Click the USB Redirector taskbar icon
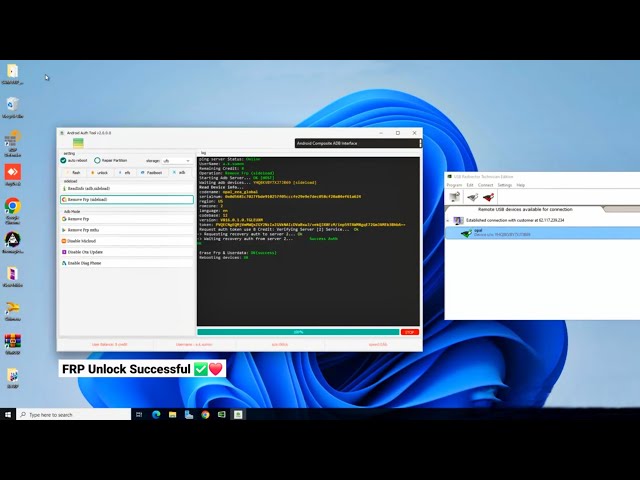The height and width of the screenshot is (480, 640). 222,415
